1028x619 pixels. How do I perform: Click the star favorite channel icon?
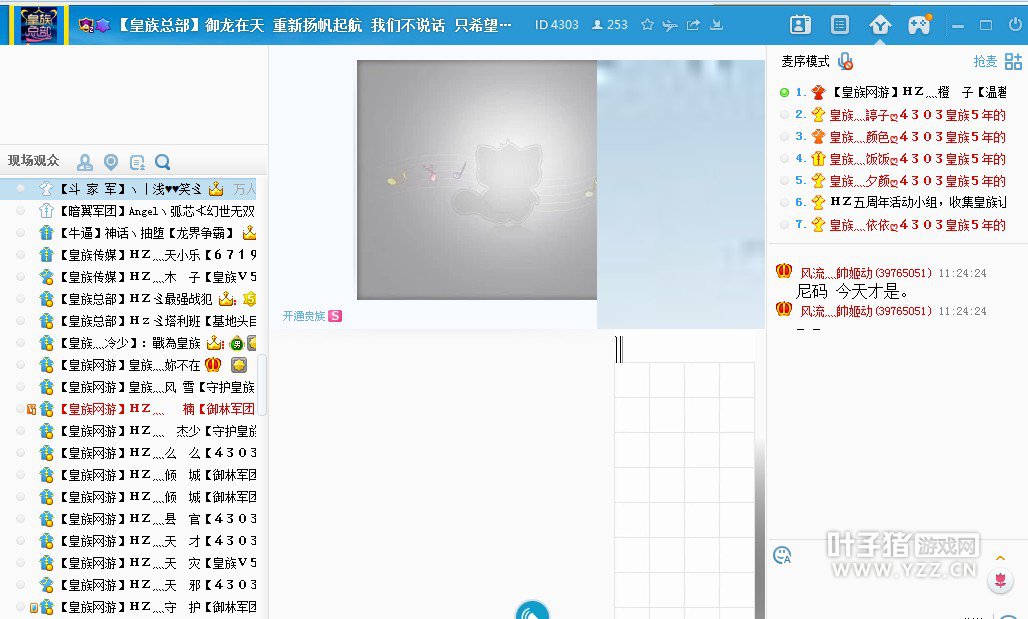tap(647, 25)
